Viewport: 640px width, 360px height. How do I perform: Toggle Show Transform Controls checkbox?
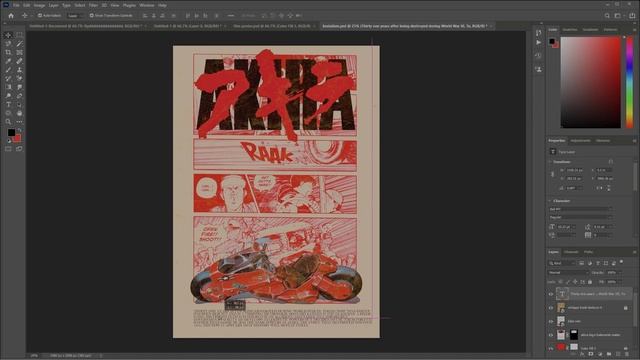(x=91, y=16)
